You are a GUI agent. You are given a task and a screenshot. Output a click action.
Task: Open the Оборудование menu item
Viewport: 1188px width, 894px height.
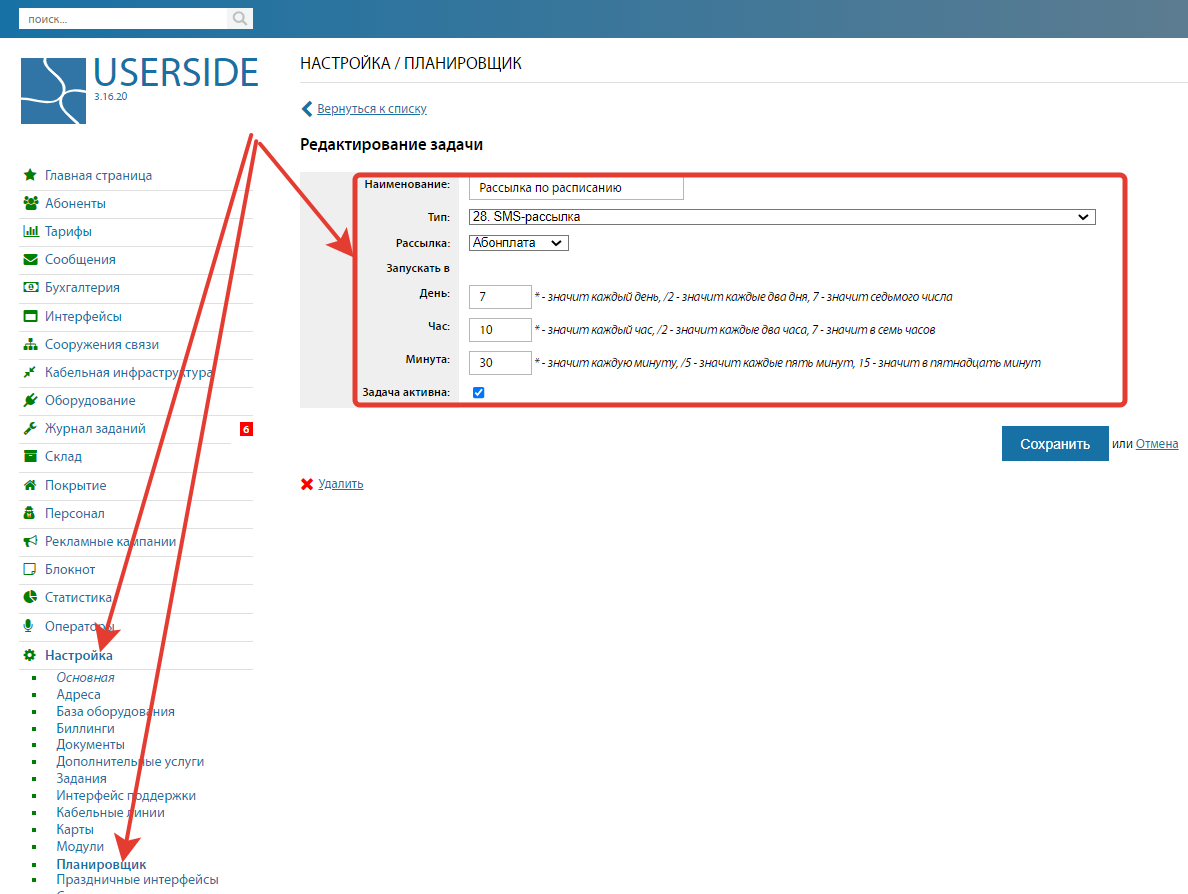click(90, 400)
